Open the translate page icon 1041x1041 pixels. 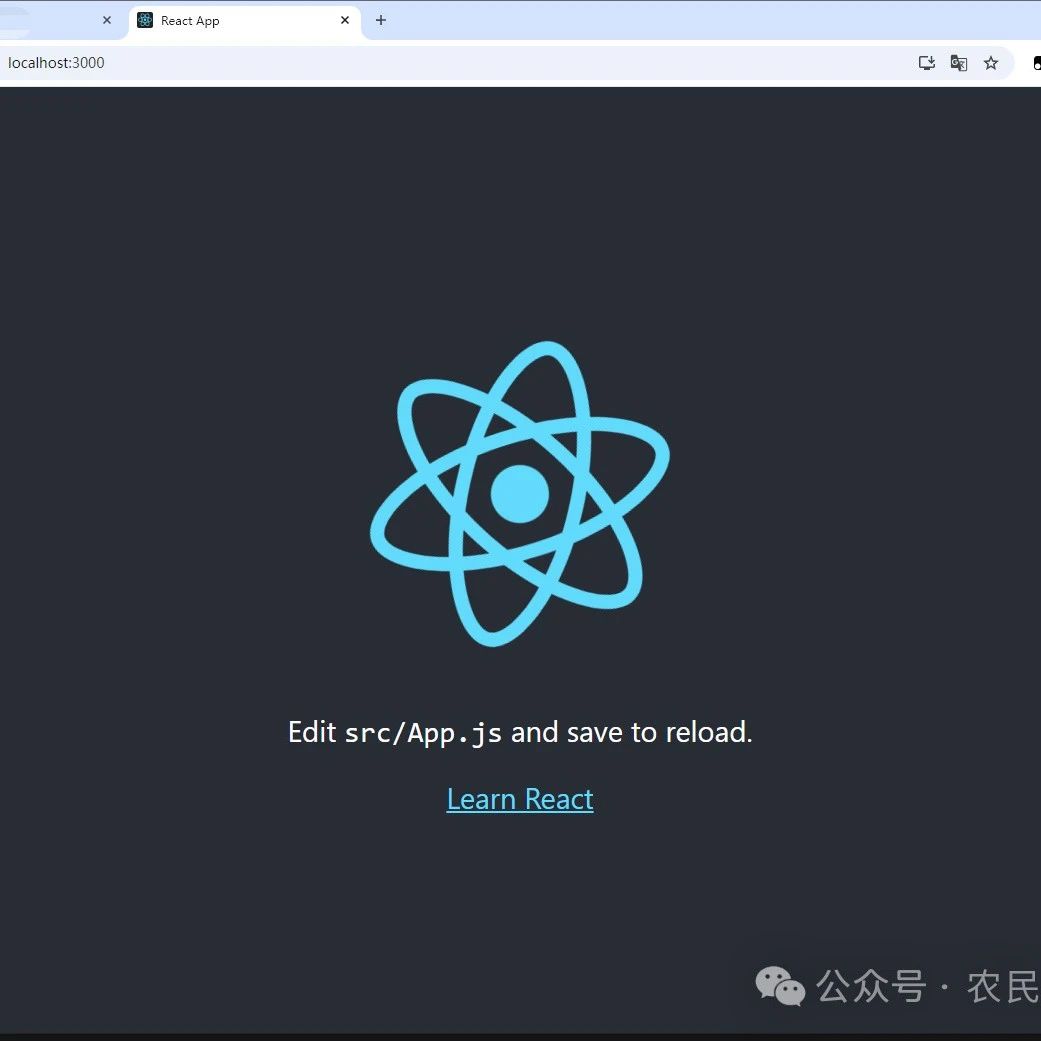click(959, 63)
